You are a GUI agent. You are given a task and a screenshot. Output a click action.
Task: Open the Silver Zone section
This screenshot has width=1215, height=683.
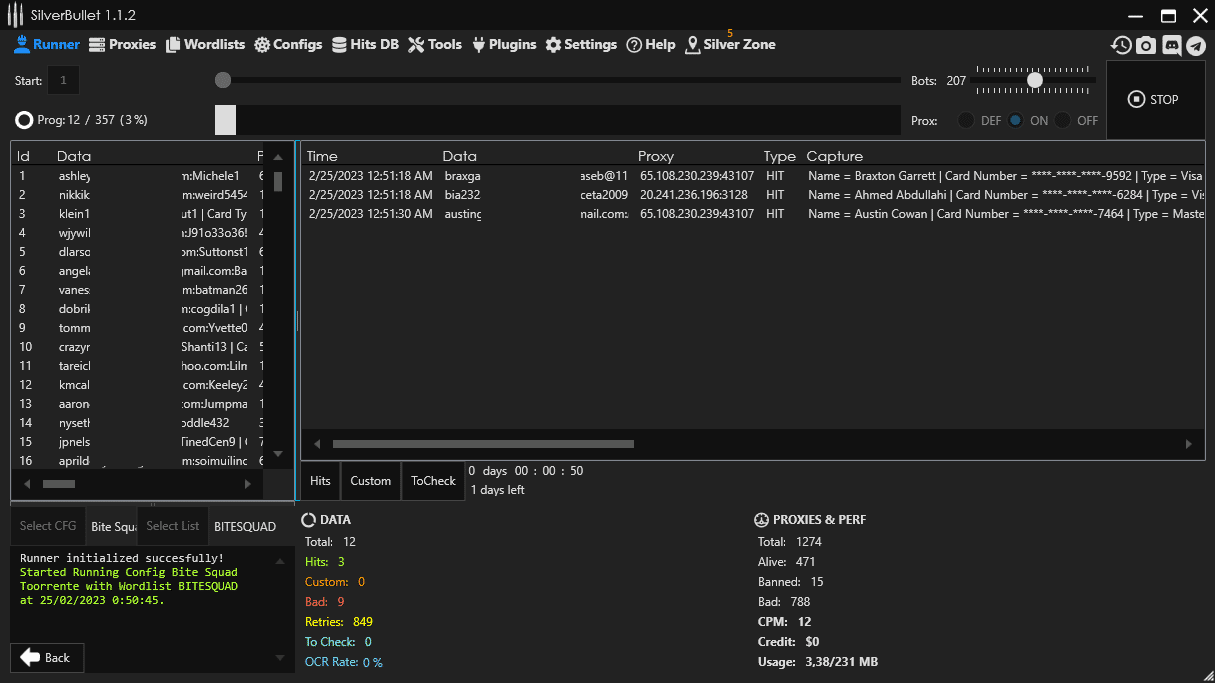(730, 45)
